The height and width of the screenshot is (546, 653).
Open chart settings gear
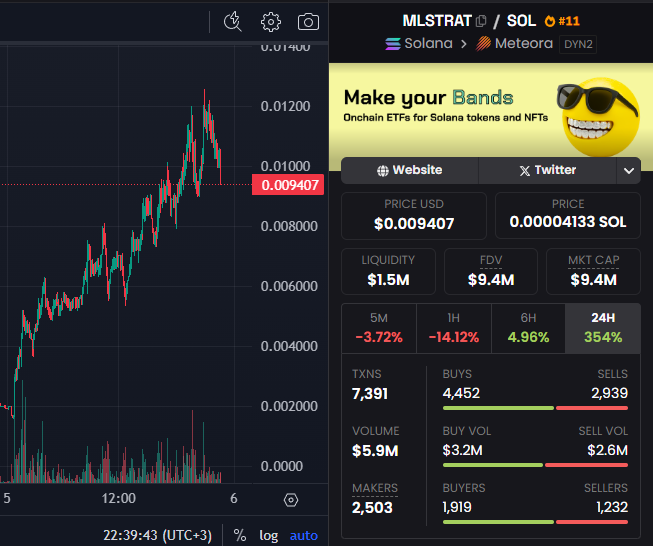click(x=271, y=22)
